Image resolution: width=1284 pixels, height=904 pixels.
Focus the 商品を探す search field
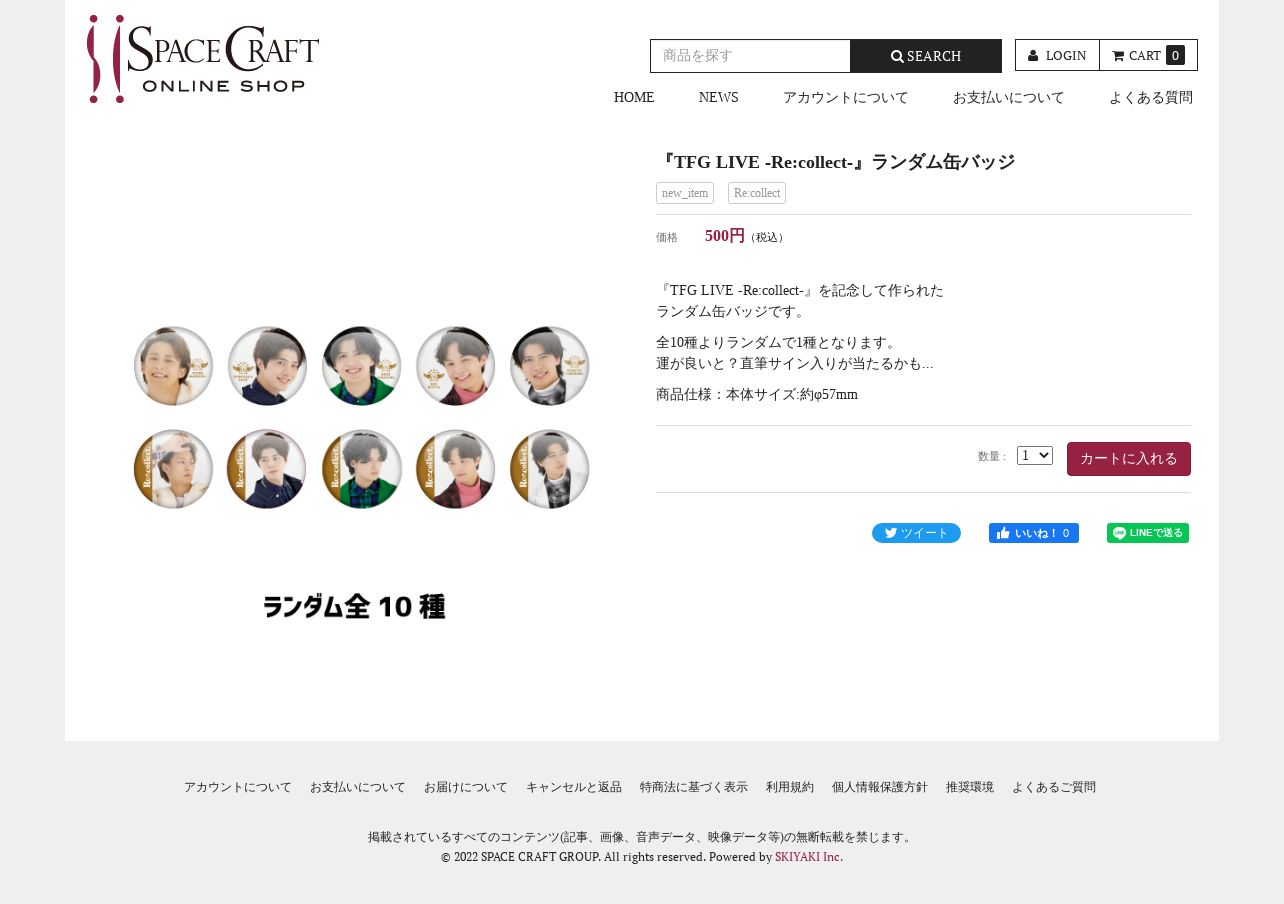click(750, 56)
